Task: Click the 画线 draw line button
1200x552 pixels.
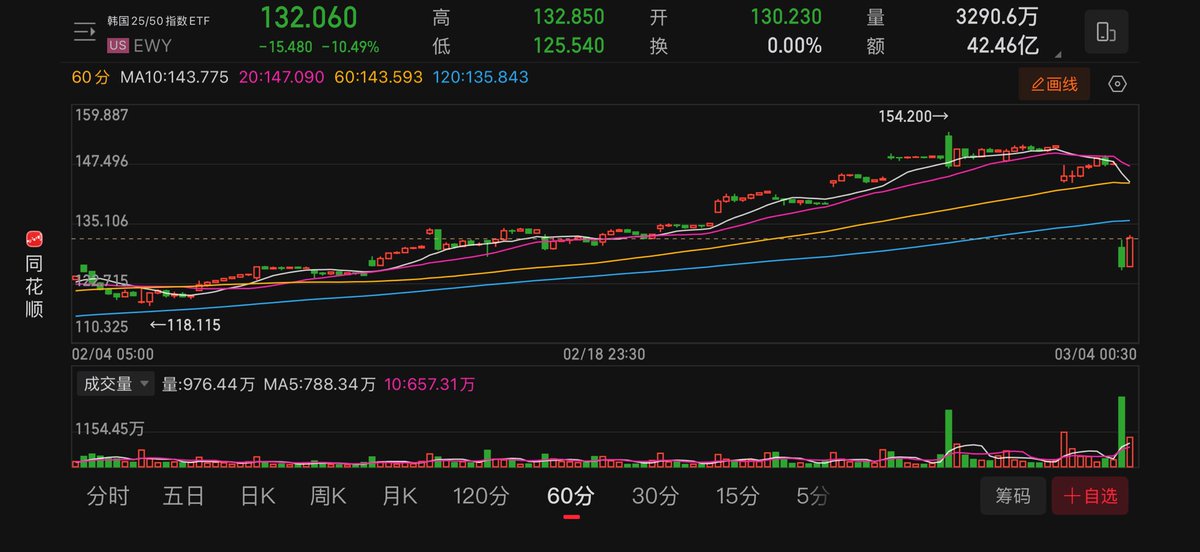Action: click(x=1054, y=84)
